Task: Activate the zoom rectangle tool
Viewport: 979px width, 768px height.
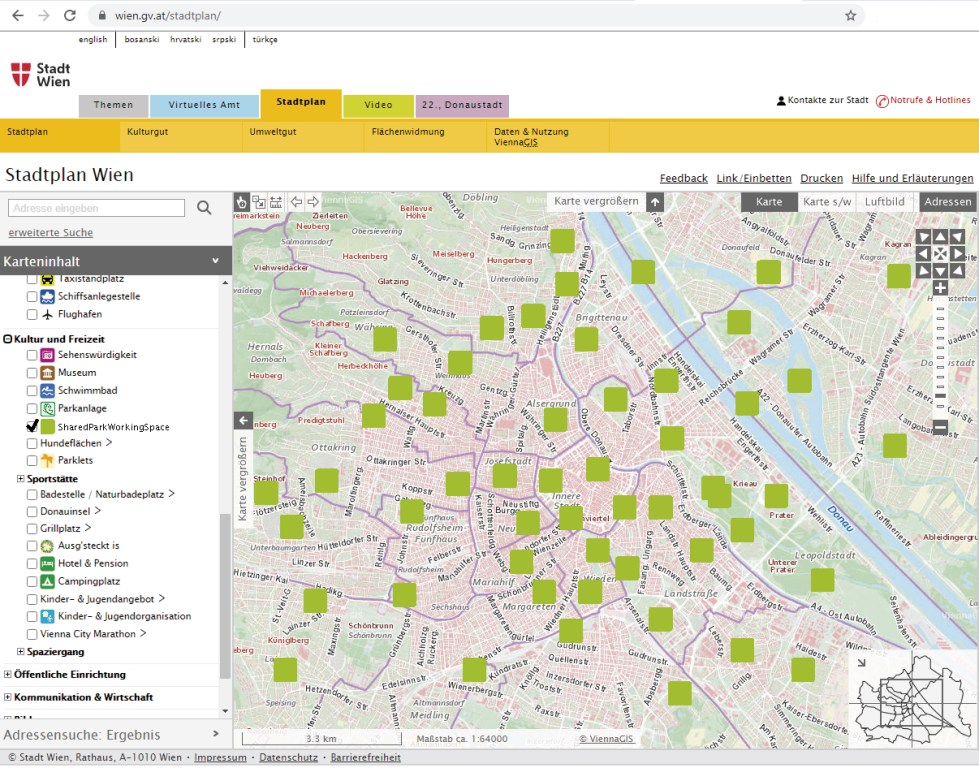Action: pyautogui.click(x=258, y=202)
